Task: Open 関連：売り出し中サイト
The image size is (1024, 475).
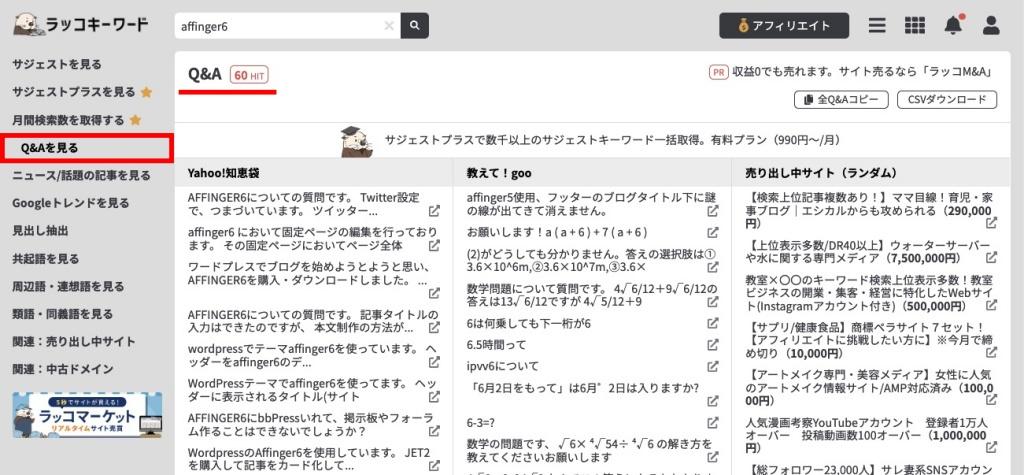Action: tap(74, 342)
